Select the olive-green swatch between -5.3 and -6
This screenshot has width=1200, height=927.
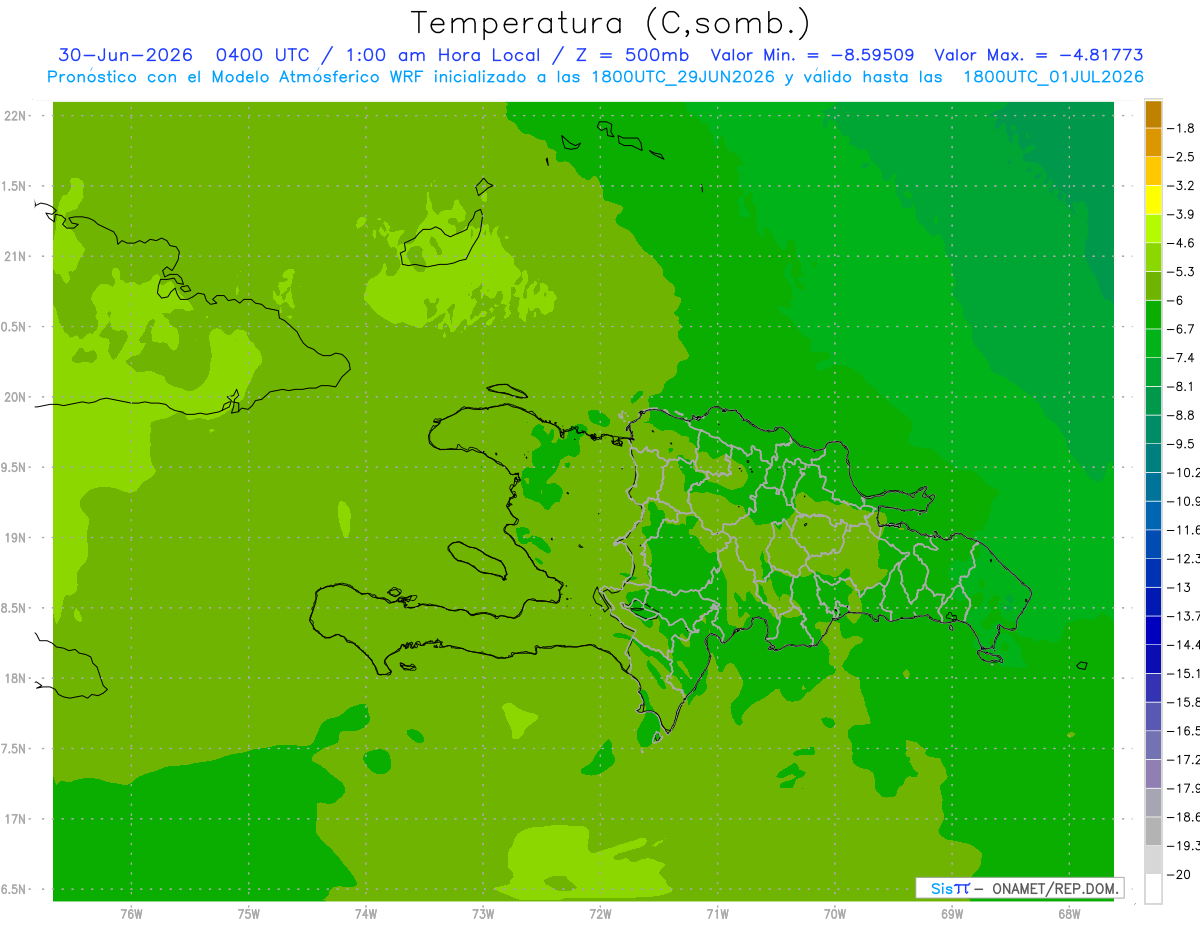1153,285
